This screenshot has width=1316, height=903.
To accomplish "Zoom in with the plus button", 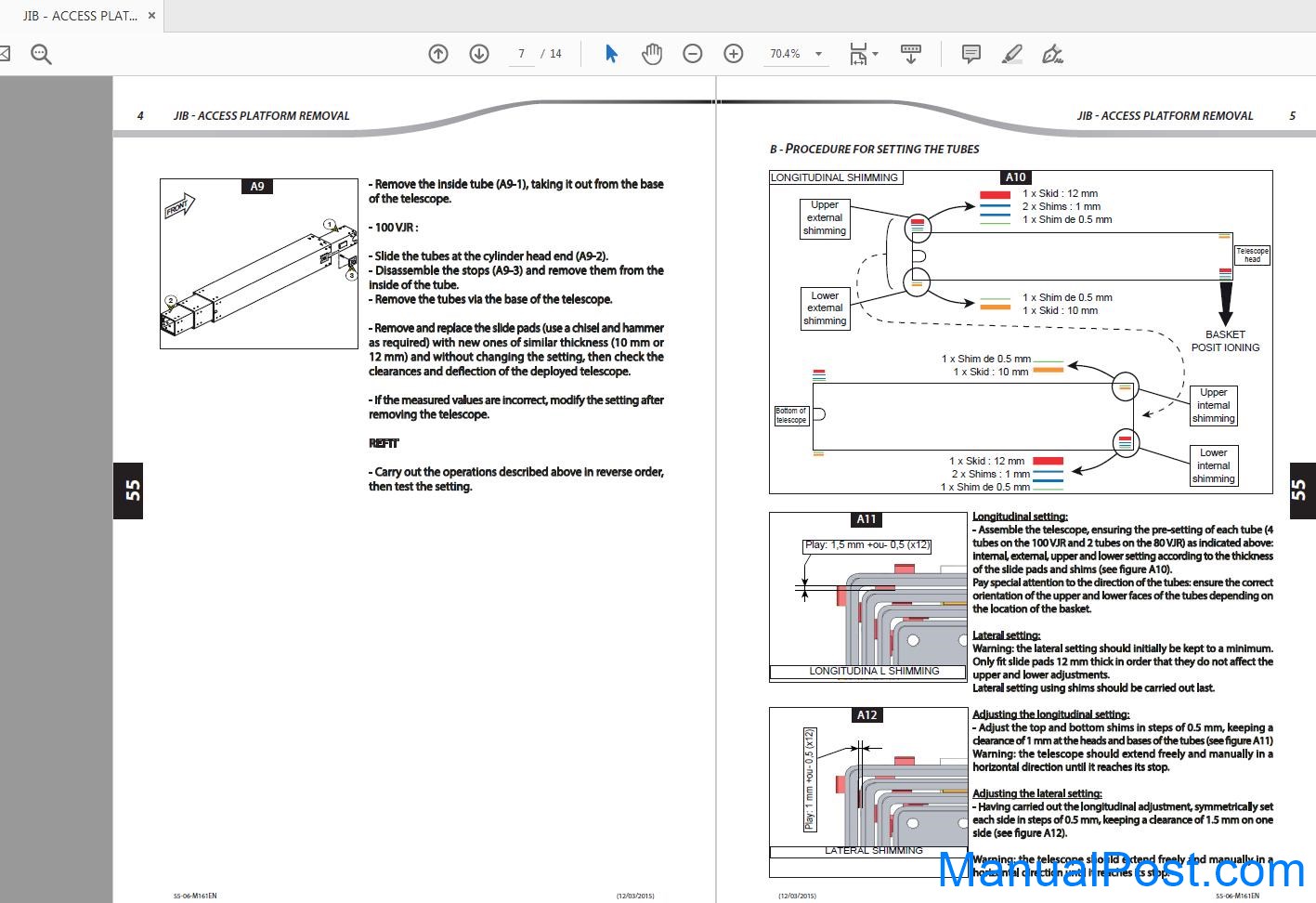I will [x=734, y=54].
